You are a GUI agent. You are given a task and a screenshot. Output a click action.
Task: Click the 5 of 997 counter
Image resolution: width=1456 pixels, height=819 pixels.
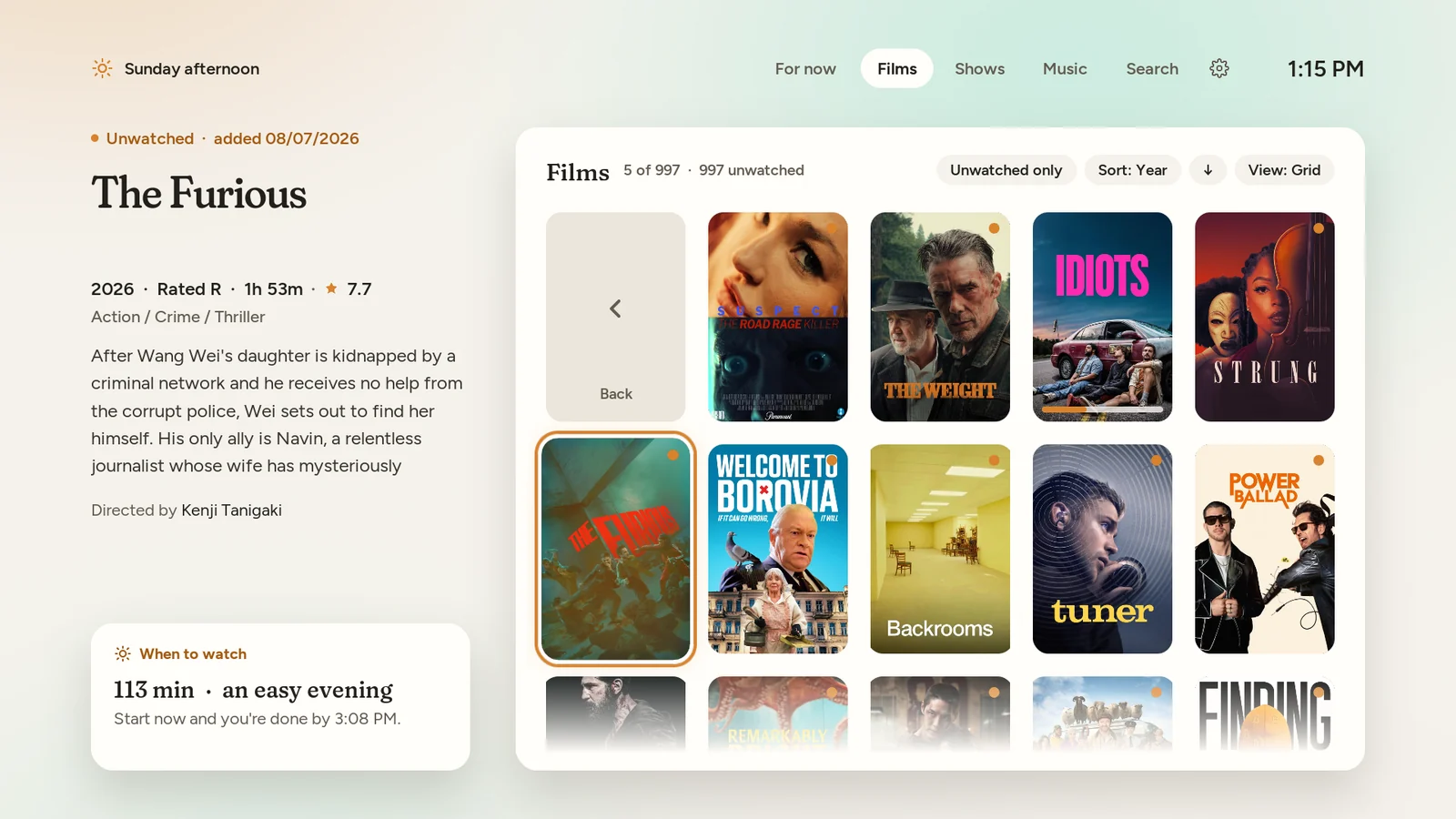[x=652, y=170]
